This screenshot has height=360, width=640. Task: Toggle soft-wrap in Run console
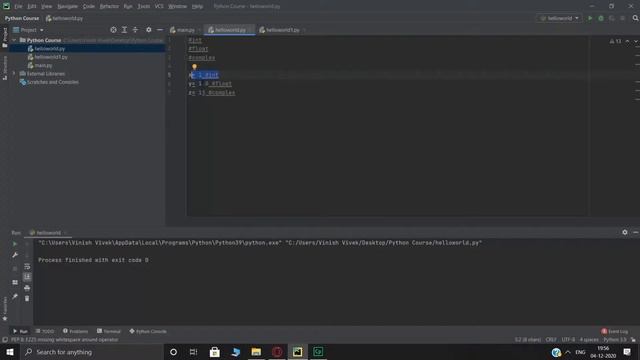27,267
